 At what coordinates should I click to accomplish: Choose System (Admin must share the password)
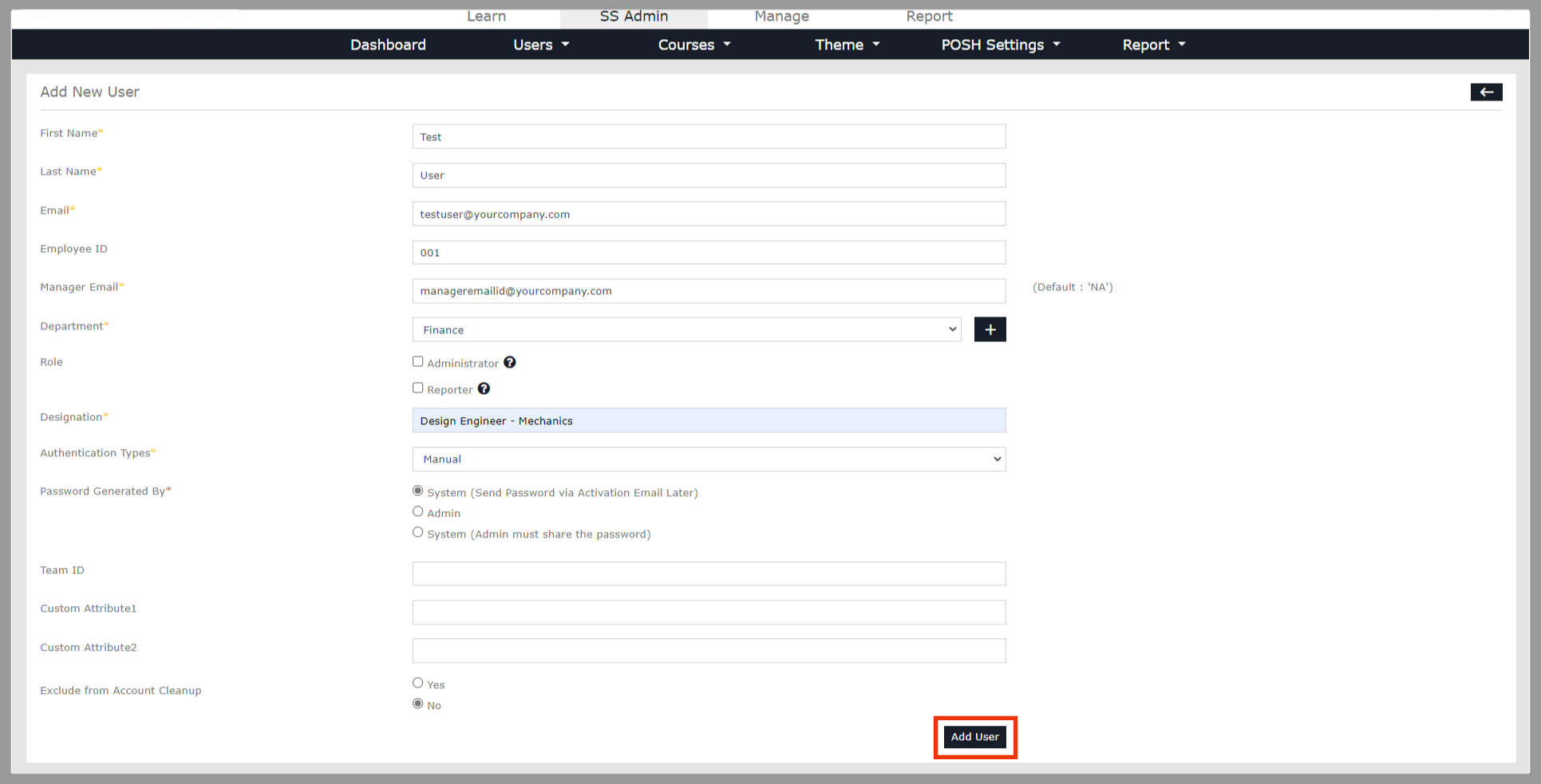[x=417, y=533]
